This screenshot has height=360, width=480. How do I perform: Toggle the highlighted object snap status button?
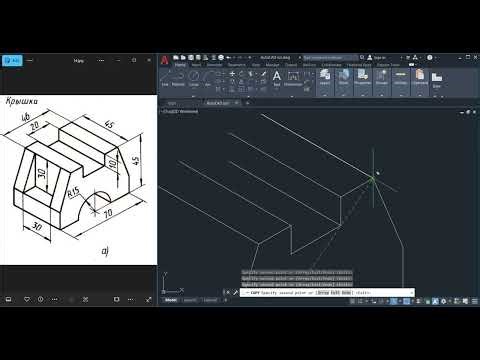(x=407, y=301)
